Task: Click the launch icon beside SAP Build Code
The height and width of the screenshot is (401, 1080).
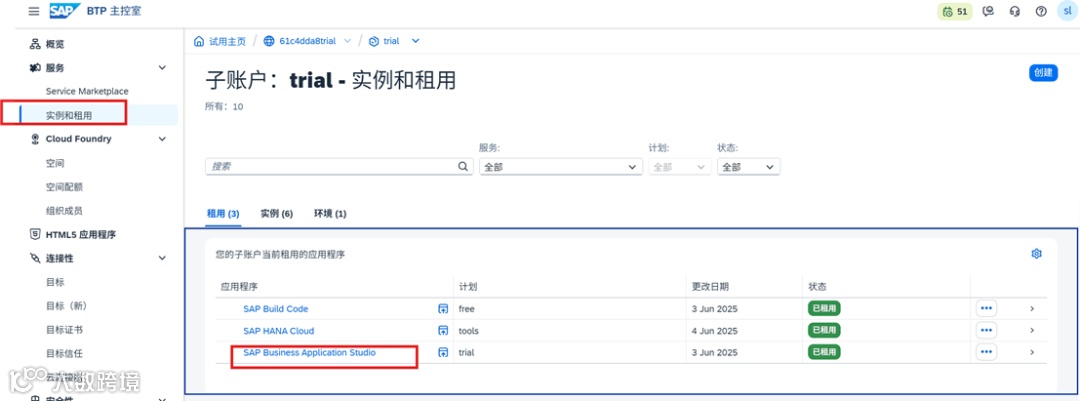Action: click(x=443, y=309)
